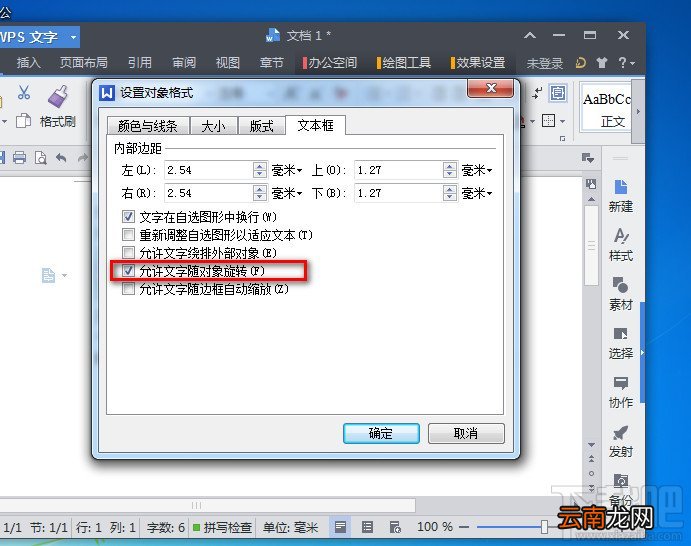Image resolution: width=691 pixels, height=546 pixels.
Task: Open the 审阅 ribbon tab
Action: click(x=184, y=63)
